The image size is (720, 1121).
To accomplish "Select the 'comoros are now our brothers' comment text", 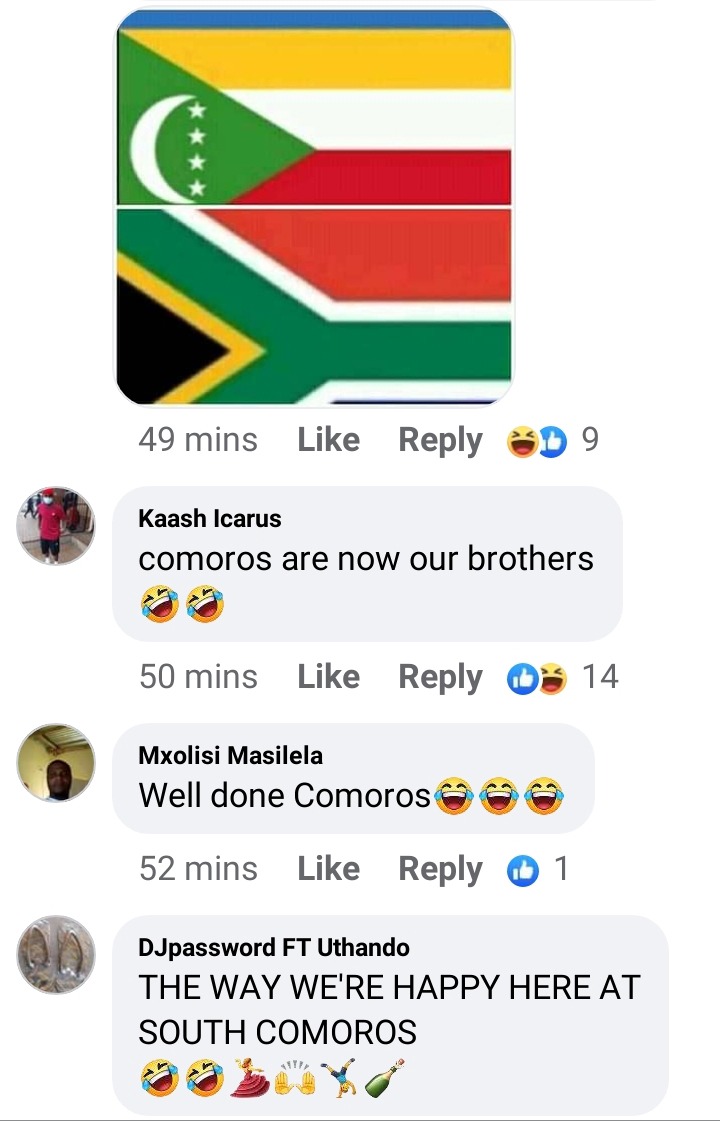I will pos(365,558).
